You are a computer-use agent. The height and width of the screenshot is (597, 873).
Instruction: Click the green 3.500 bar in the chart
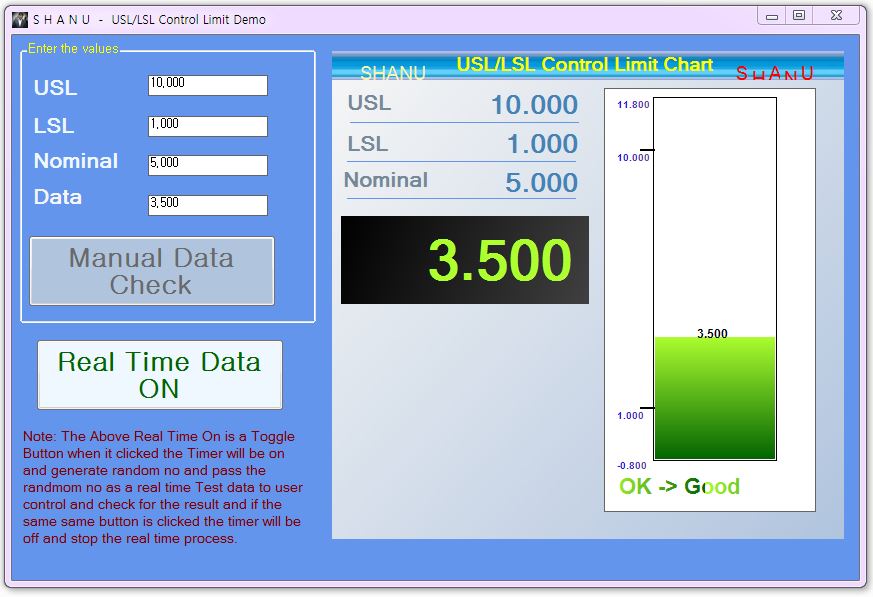click(x=714, y=398)
